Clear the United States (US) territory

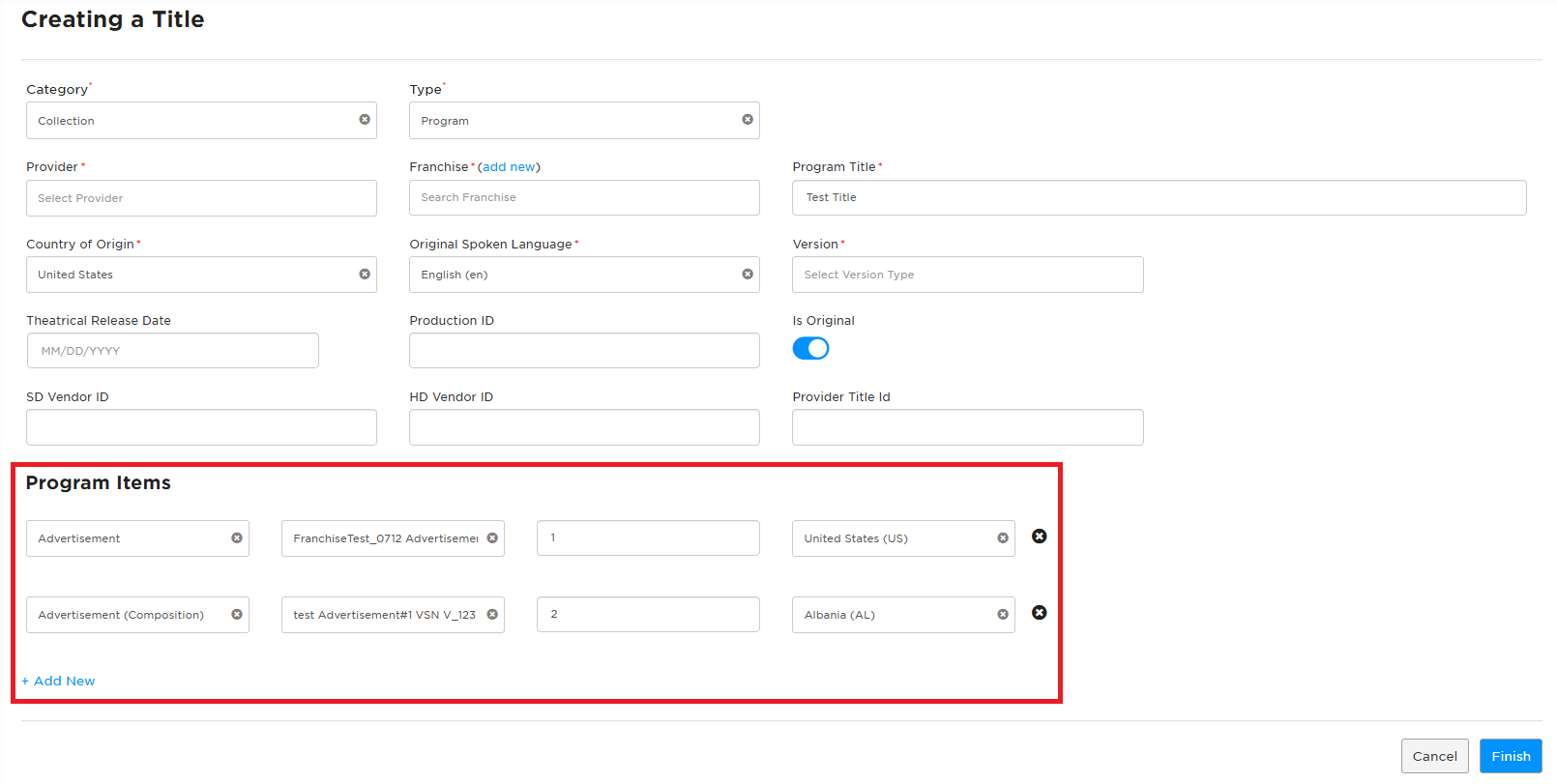[1003, 538]
